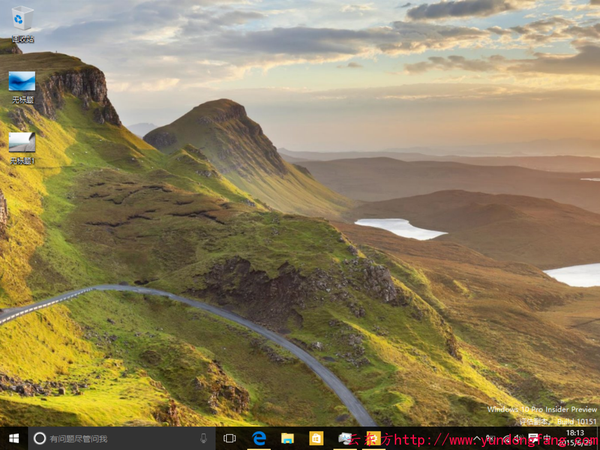This screenshot has width=600, height=450.
Task: Open the Windows Start menu
Action: (14, 439)
